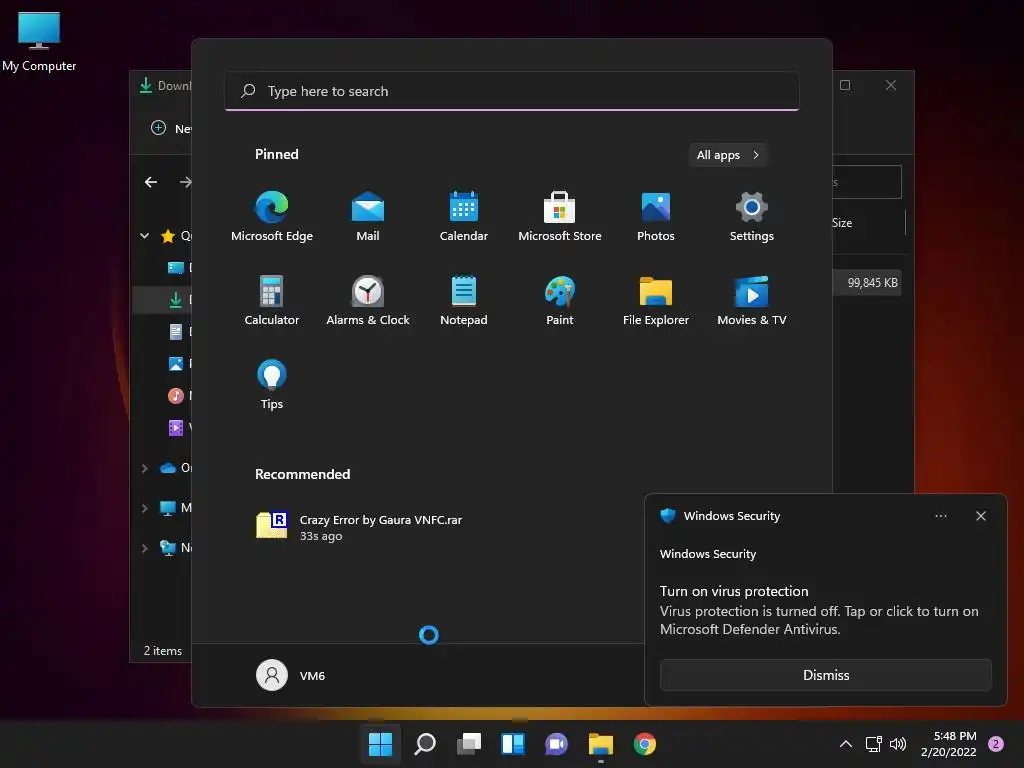Viewport: 1024px width, 768px height.
Task: Click the Start button on taskbar
Action: click(380, 744)
